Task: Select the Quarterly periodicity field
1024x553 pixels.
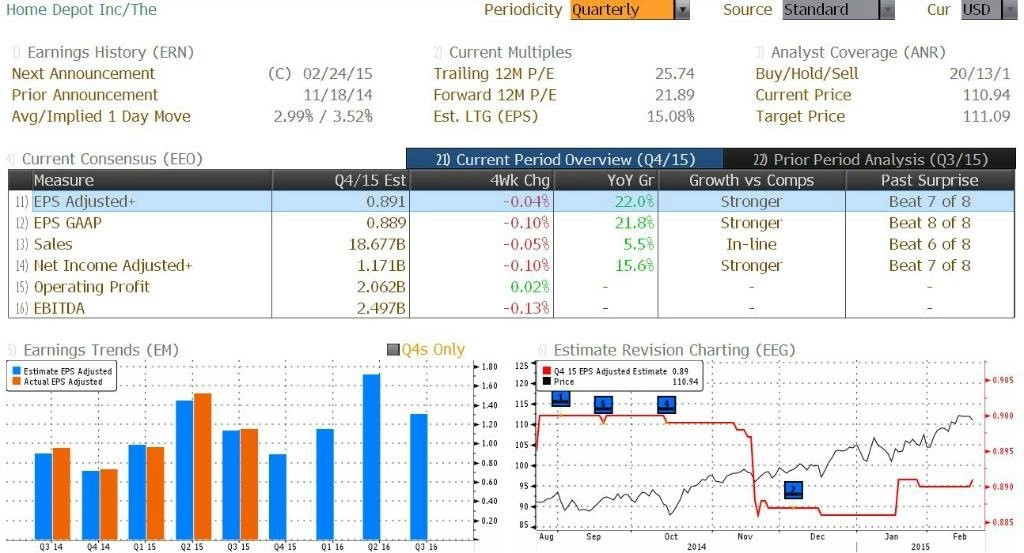Action: (622, 10)
